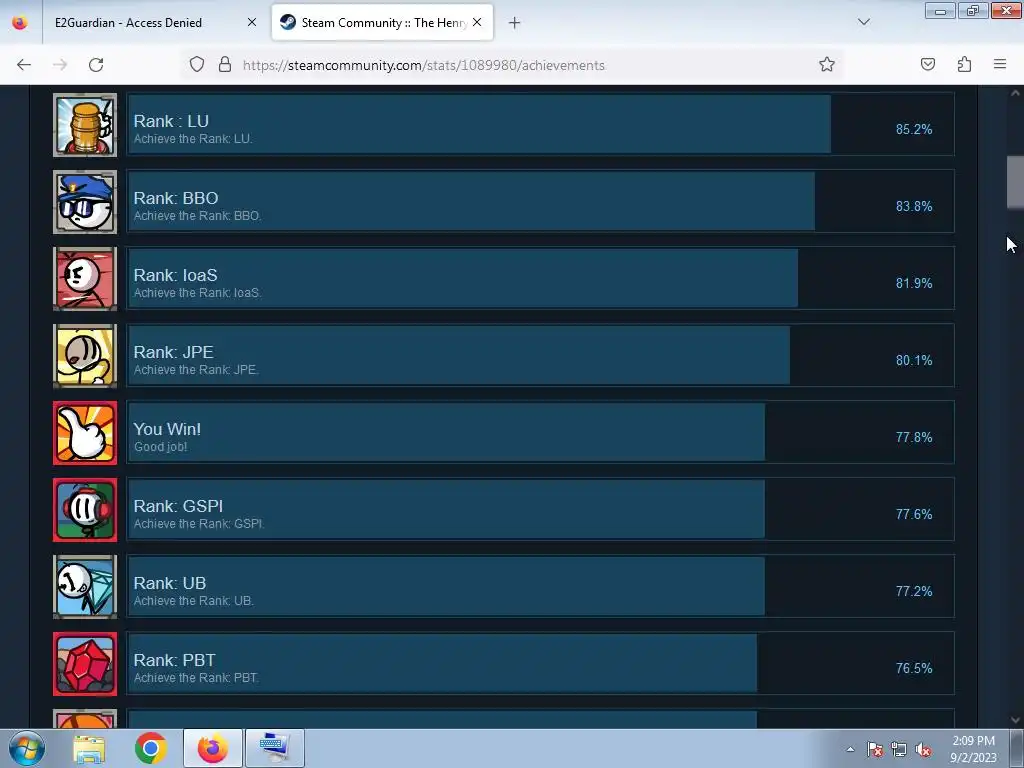Click the Rank IoaS angry stickman icon

pyautogui.click(x=85, y=279)
